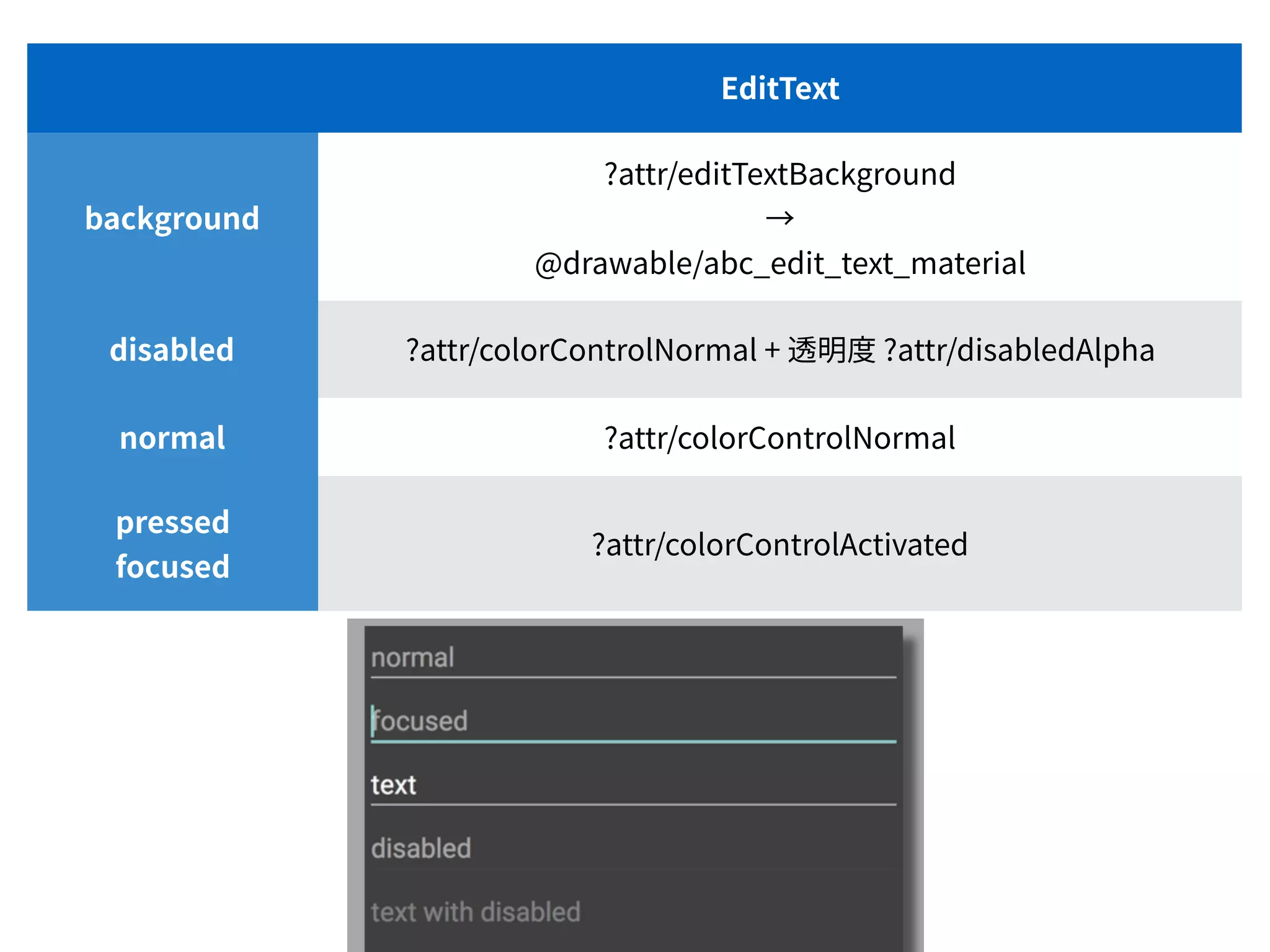Click the EditText table header

pyautogui.click(x=779, y=88)
